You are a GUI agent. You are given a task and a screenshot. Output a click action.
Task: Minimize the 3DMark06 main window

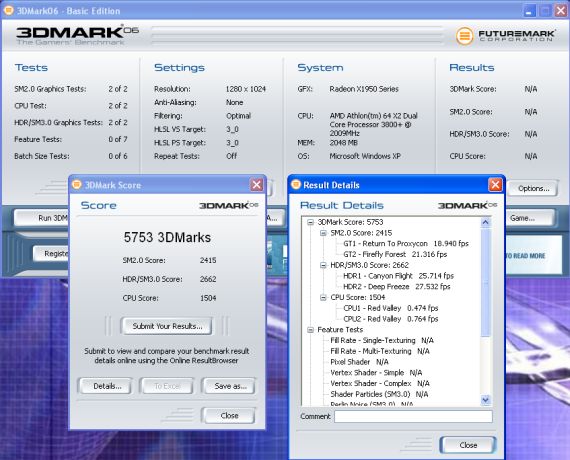[529, 11]
